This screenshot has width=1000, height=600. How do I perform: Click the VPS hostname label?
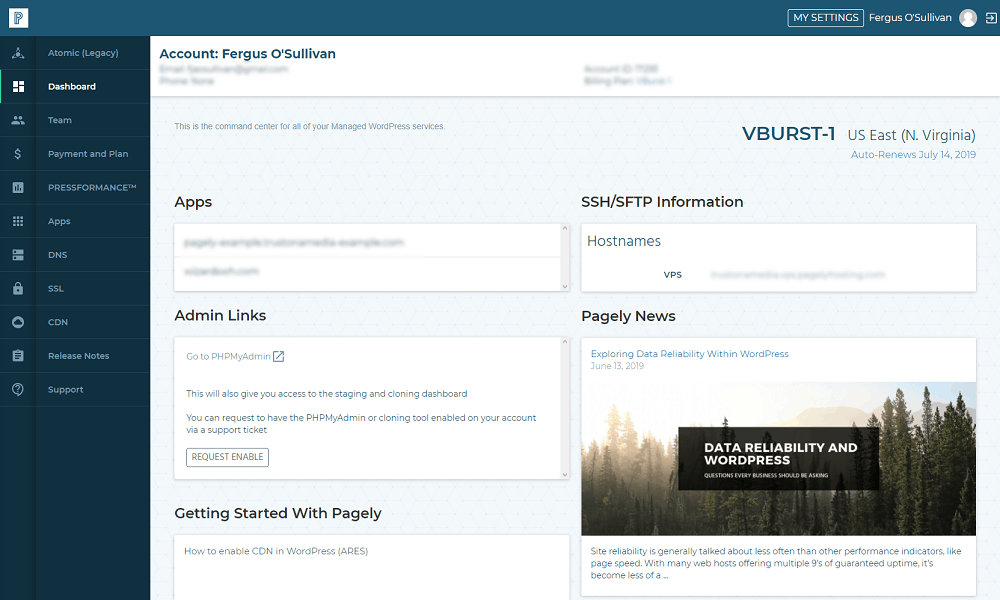pos(672,275)
